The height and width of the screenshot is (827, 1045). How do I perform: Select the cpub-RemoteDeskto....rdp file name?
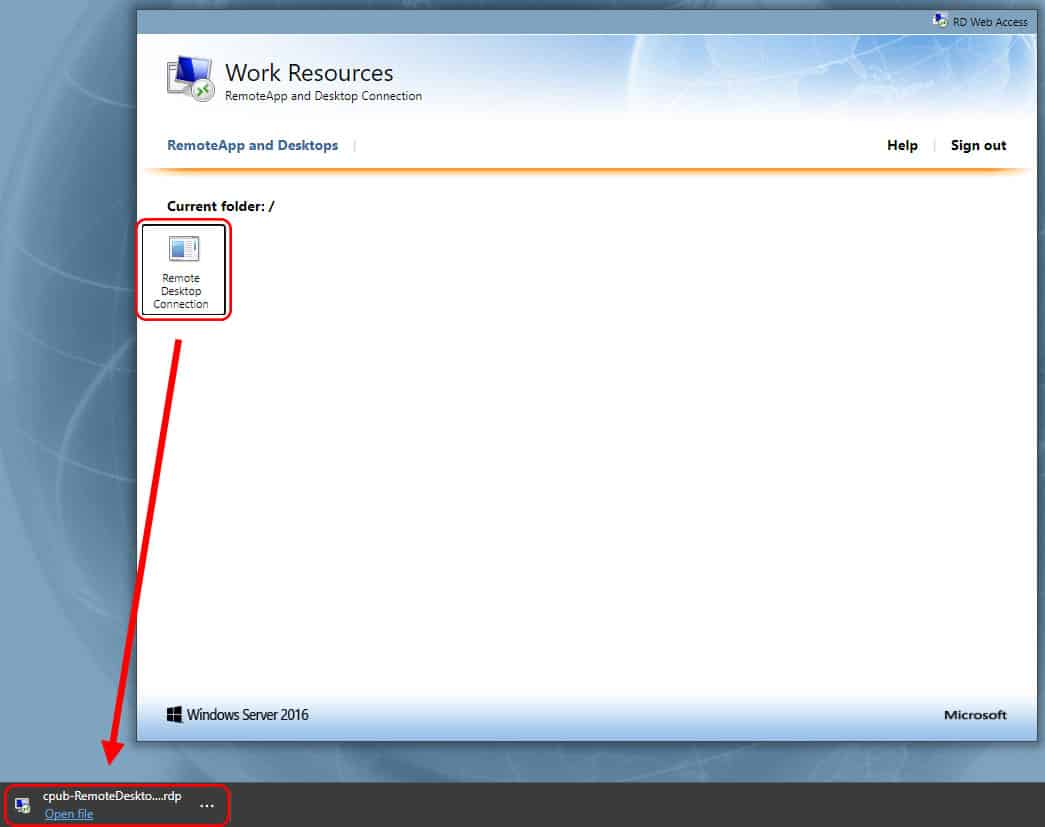(112, 796)
